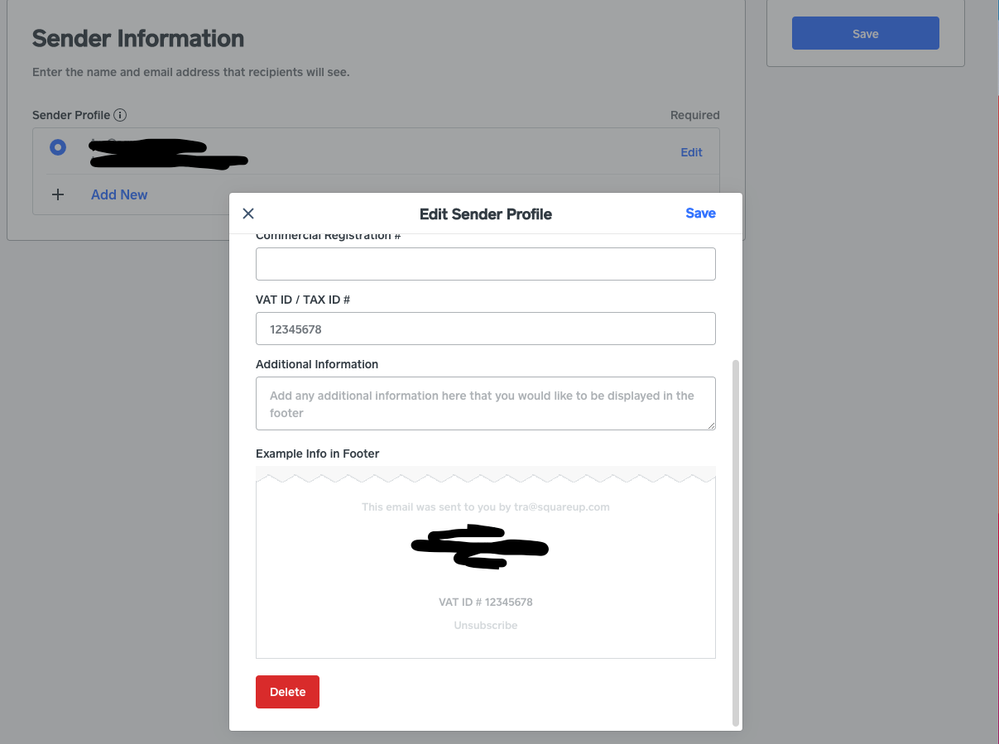Click the plus icon beside Add New
Screen dimensions: 999x744
click(x=58, y=195)
